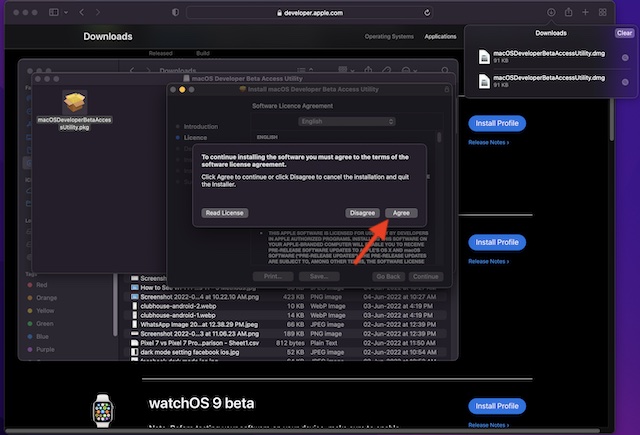Open Release Notes under watchOS 9 beta
The height and width of the screenshot is (435, 640).
point(488,425)
